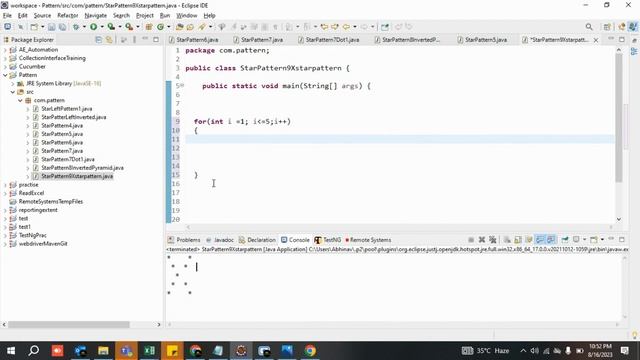
Task: Close the StarPattern9Xstarpattern editor tab
Action: click(x=596, y=40)
